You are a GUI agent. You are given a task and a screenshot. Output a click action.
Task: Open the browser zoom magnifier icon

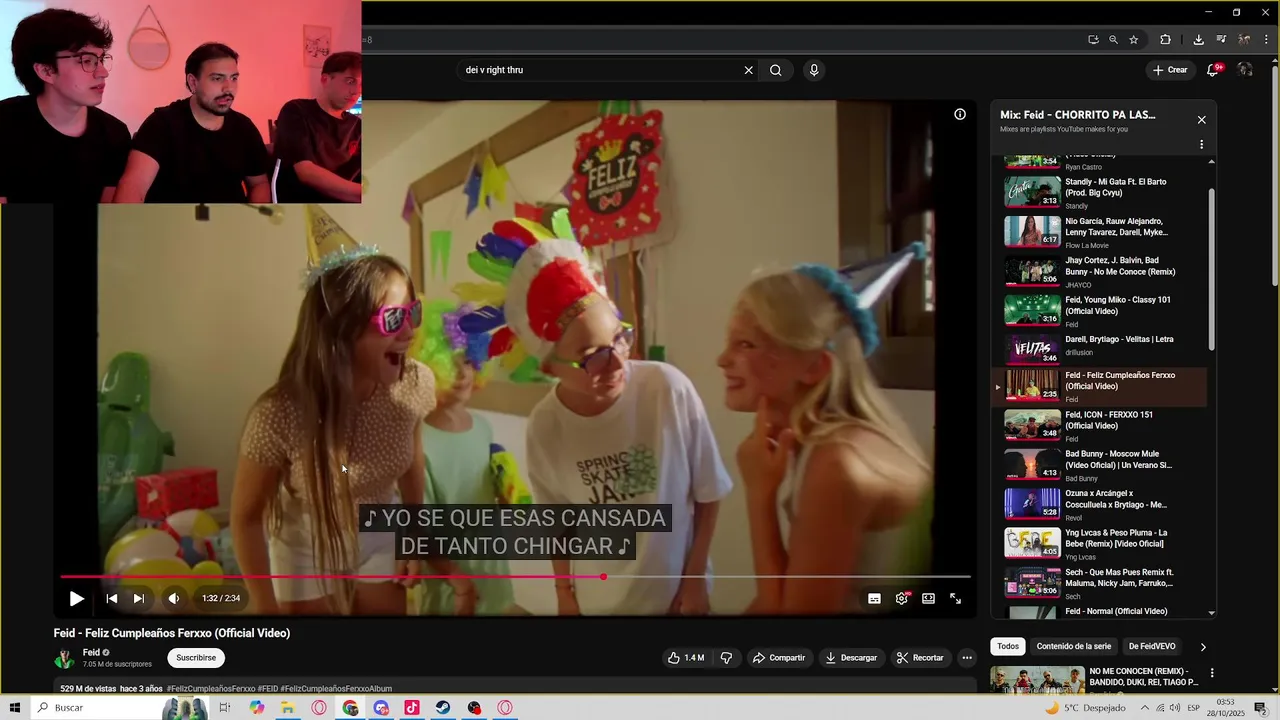click(1113, 40)
